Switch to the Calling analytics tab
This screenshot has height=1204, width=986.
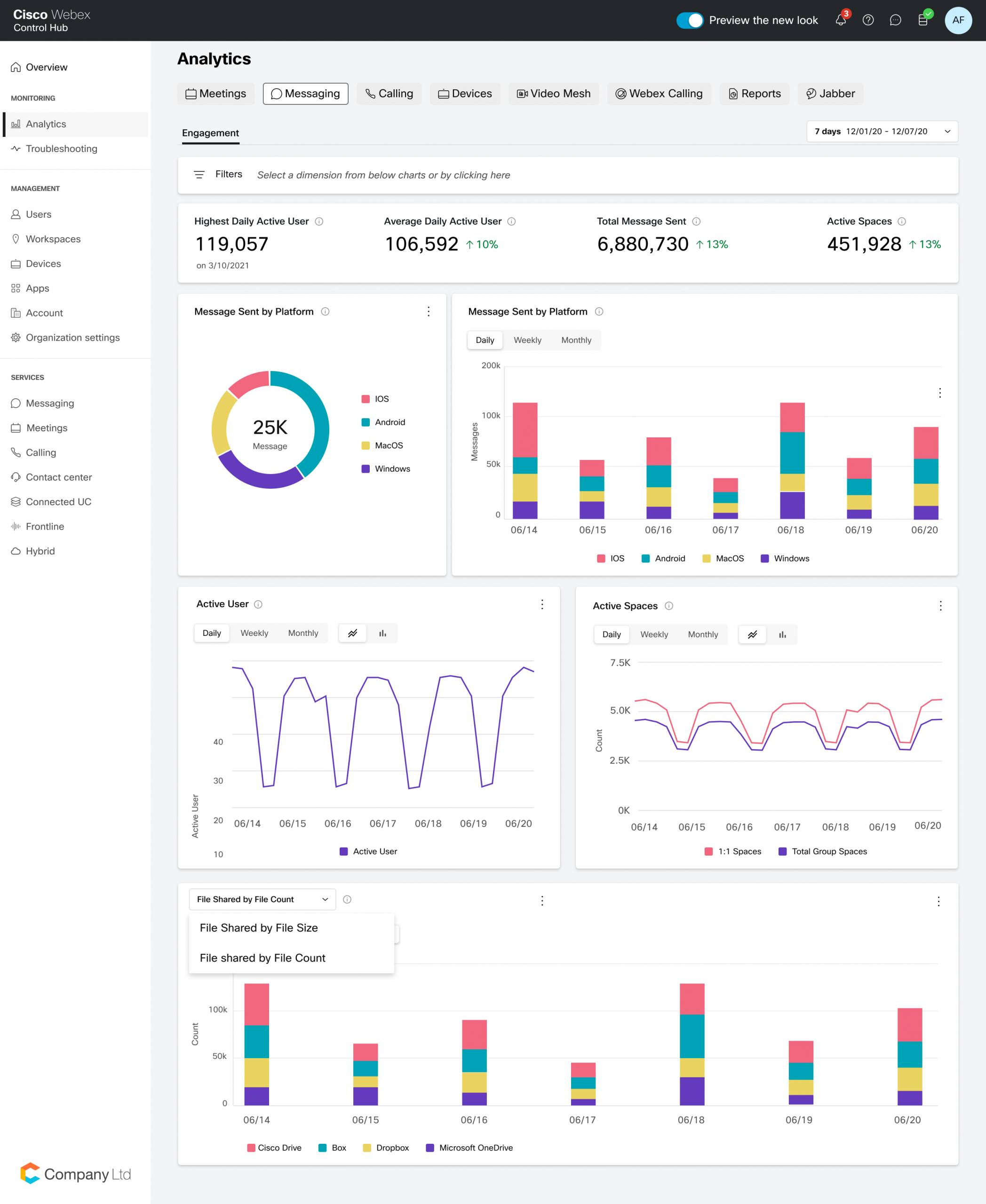click(x=389, y=94)
